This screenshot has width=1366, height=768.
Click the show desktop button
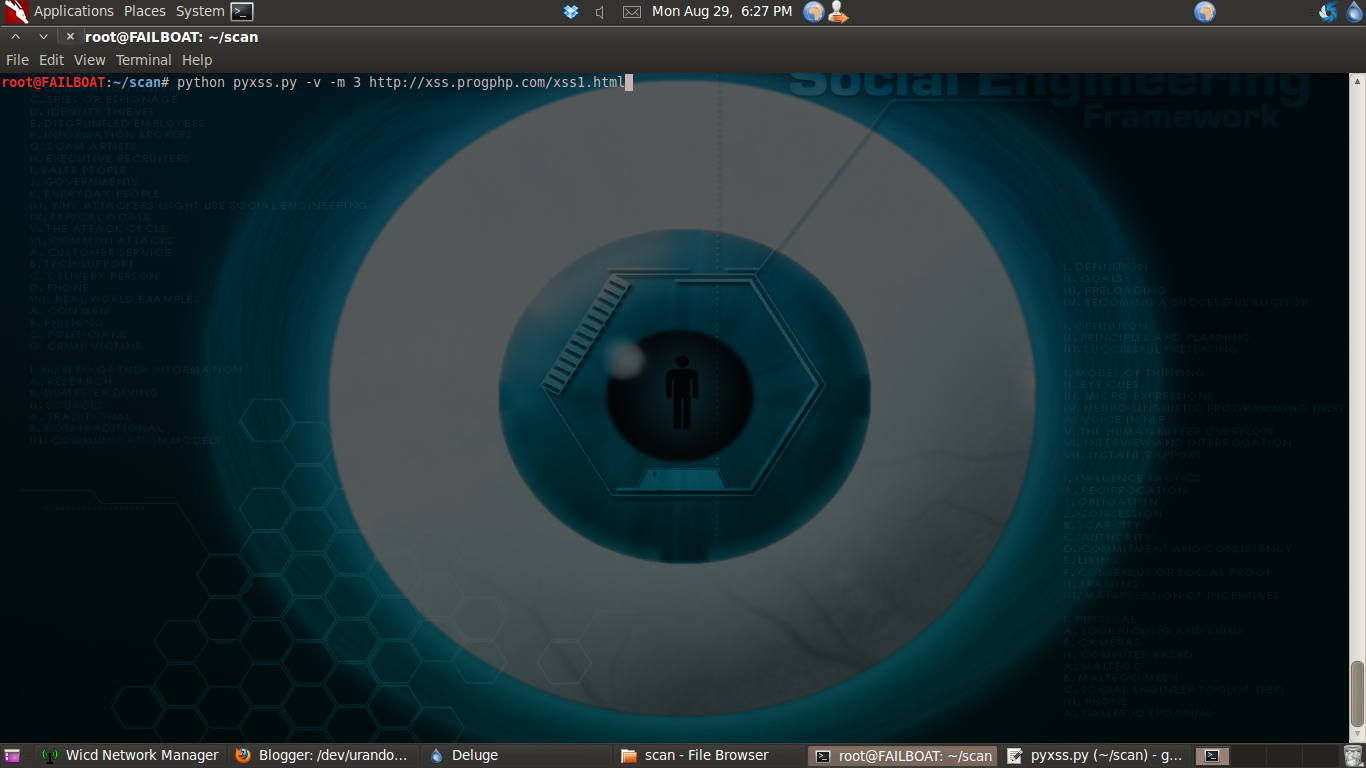coord(12,756)
